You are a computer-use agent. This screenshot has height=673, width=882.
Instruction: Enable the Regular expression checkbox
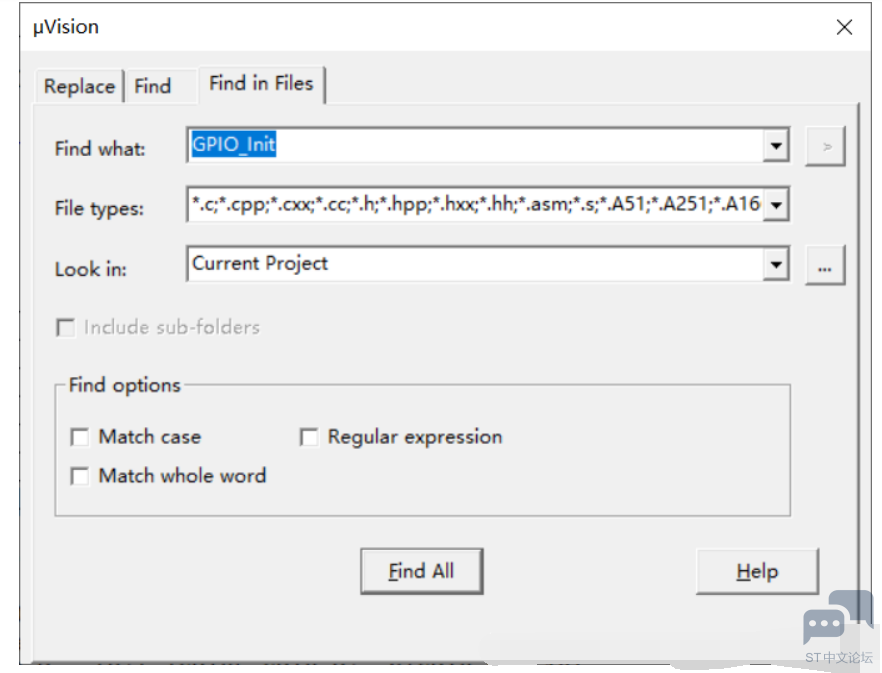coord(309,437)
